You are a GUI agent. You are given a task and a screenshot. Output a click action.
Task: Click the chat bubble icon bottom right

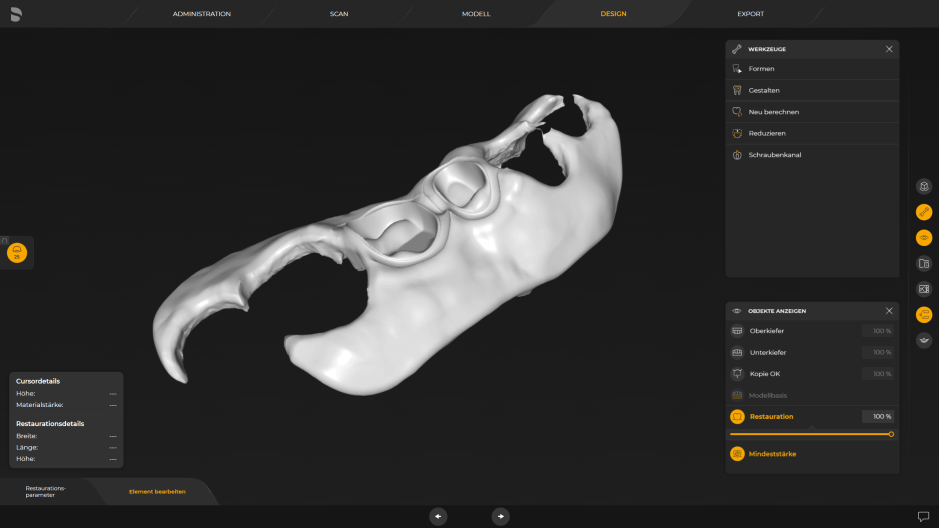pyautogui.click(x=923, y=516)
